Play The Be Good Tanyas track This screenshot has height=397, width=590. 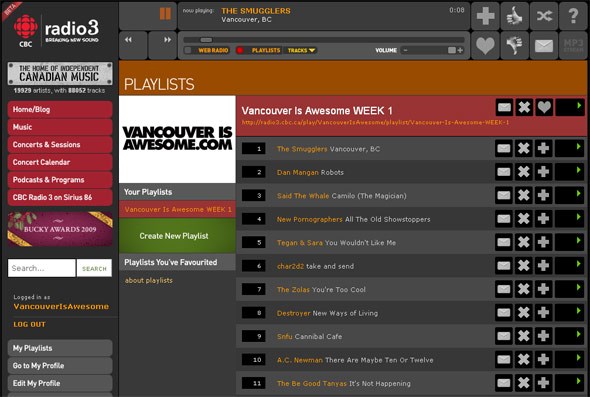pyautogui.click(x=570, y=383)
